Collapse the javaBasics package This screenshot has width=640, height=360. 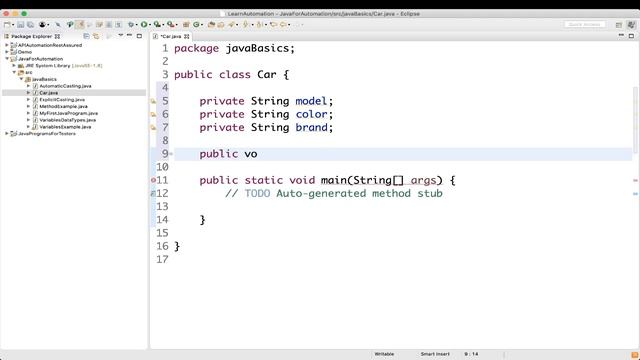[21, 79]
